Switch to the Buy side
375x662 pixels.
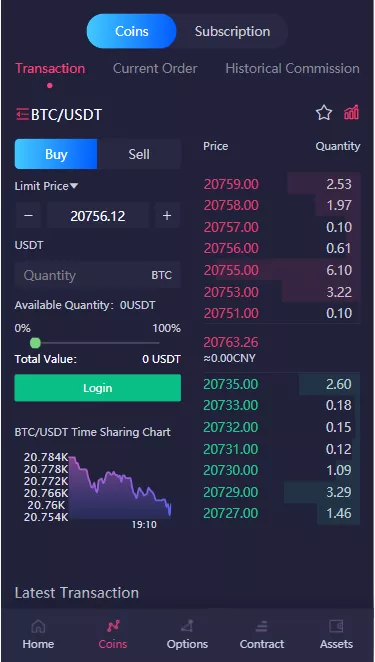[x=56, y=154]
